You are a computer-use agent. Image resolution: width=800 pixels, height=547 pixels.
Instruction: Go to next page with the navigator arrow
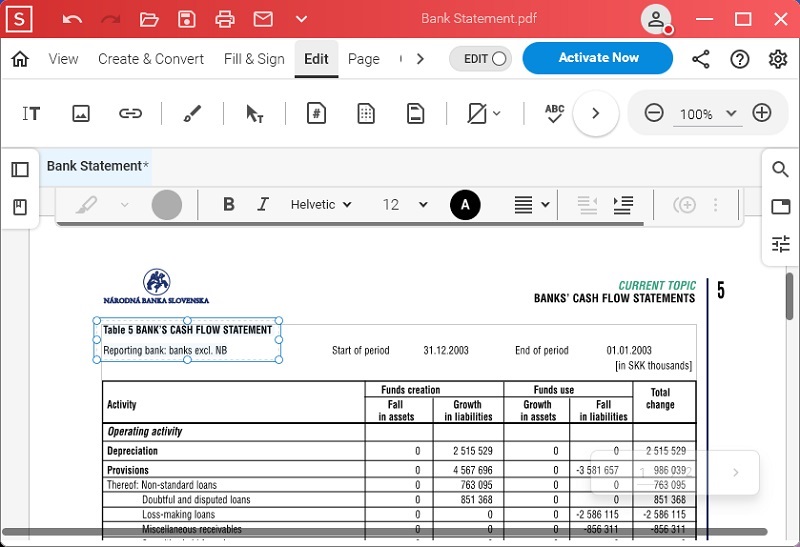coord(735,473)
